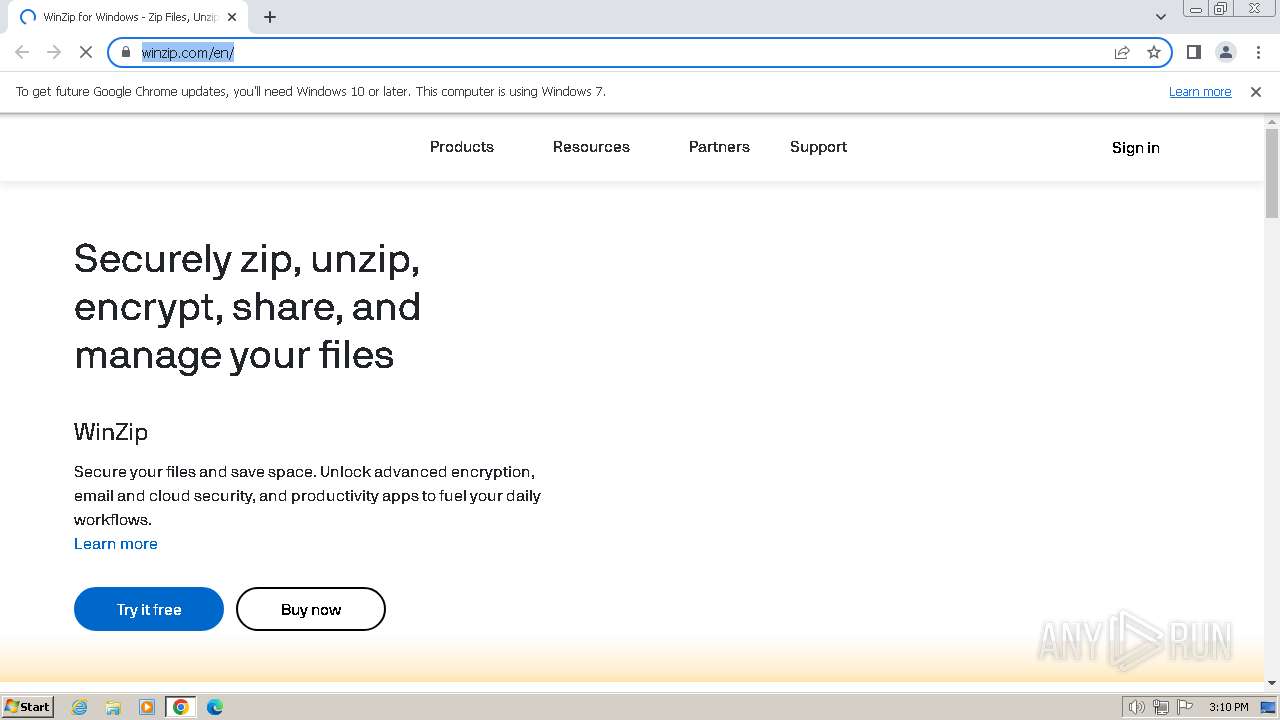Viewport: 1280px width, 720px height.
Task: Open the Windows Start menu
Action: pos(27,706)
